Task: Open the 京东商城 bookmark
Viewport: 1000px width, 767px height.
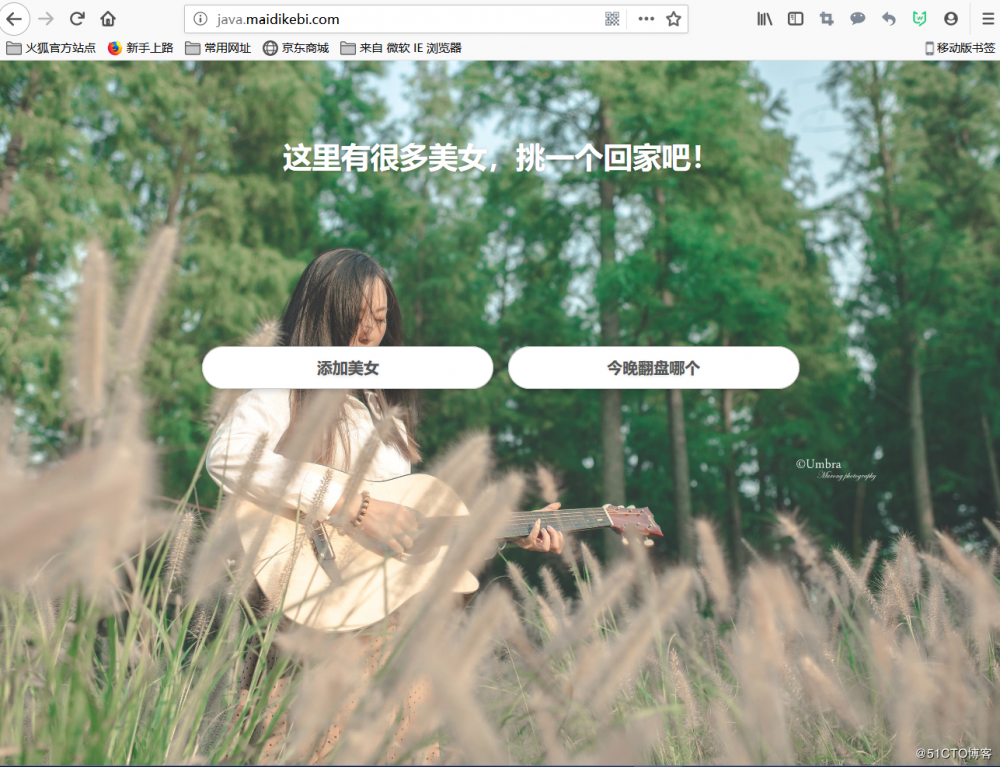Action: pos(296,48)
